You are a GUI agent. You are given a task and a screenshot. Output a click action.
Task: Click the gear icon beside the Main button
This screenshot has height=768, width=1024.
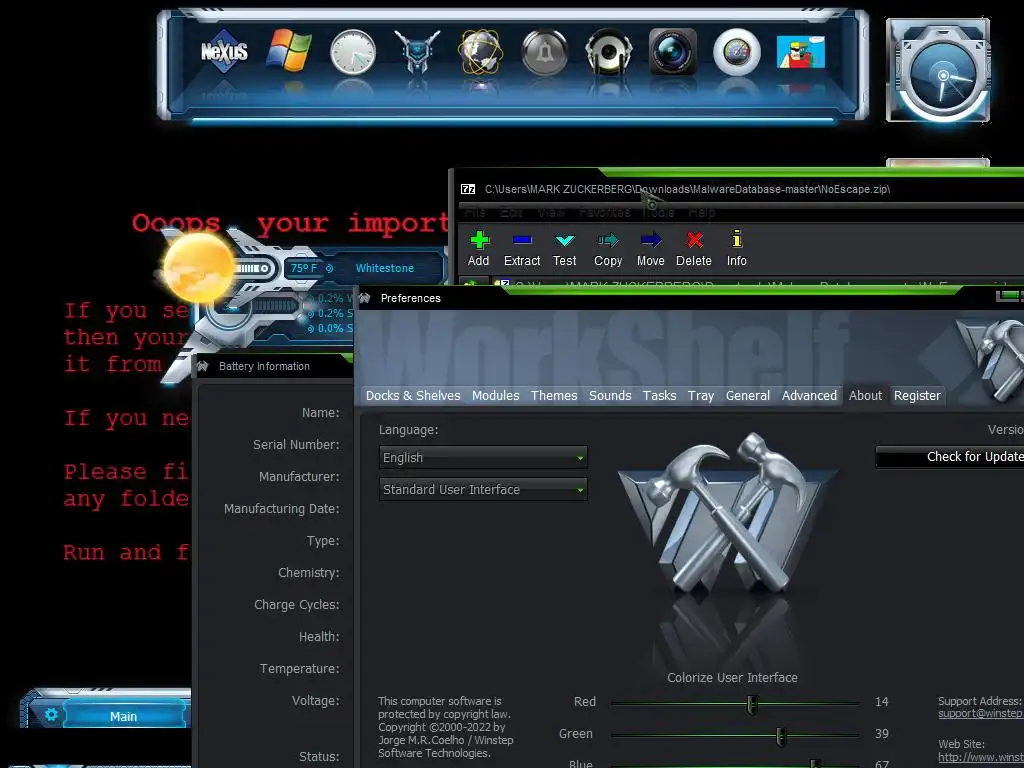click(x=51, y=714)
